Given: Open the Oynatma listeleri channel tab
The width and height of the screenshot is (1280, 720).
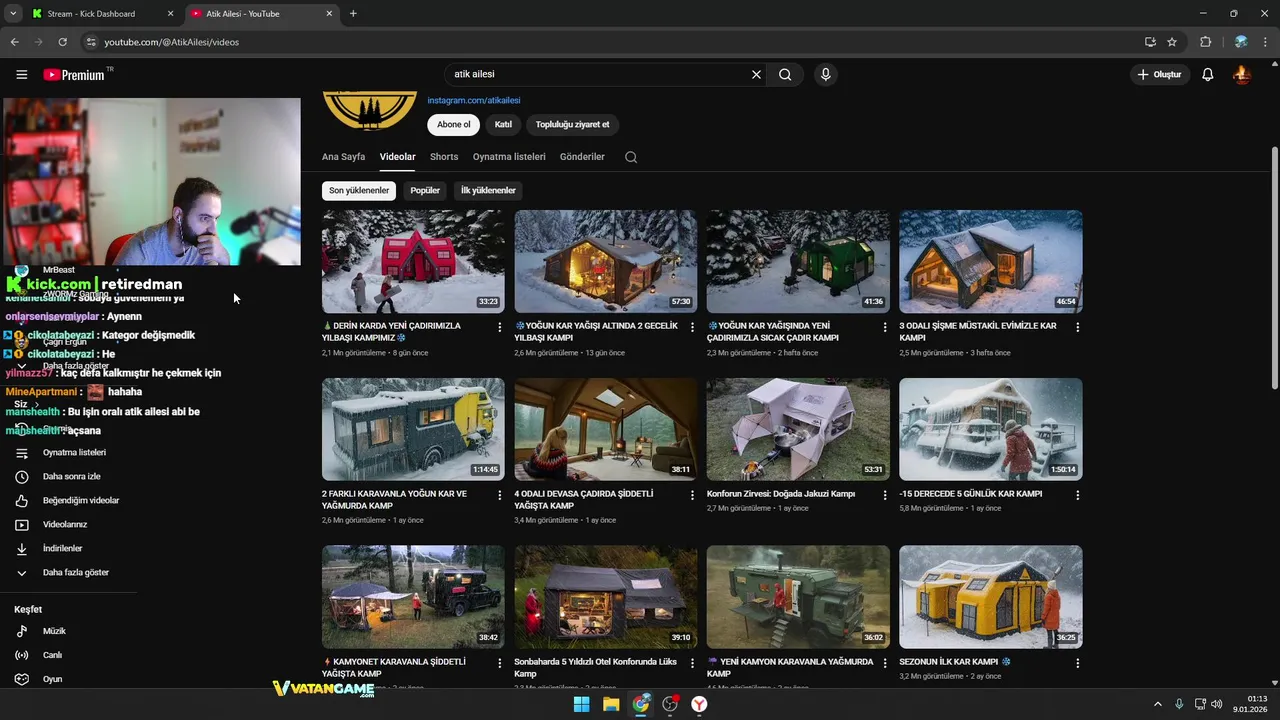Looking at the screenshot, I should (x=509, y=157).
